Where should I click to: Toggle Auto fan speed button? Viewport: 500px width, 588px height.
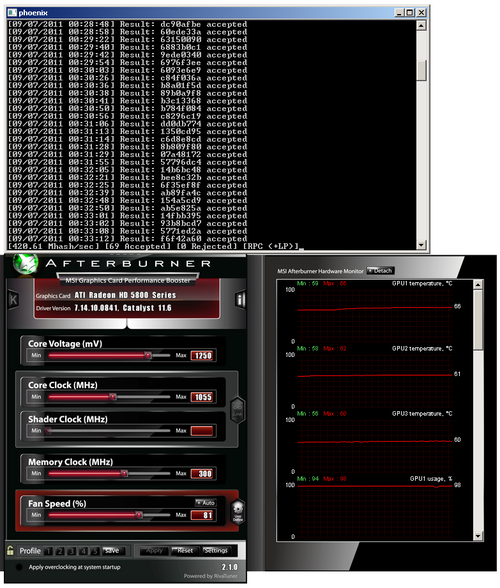(206, 502)
